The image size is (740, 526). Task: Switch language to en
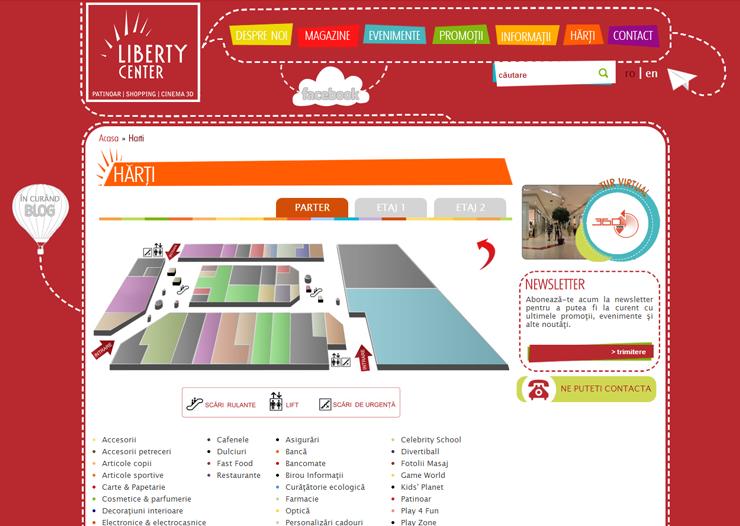(651, 74)
